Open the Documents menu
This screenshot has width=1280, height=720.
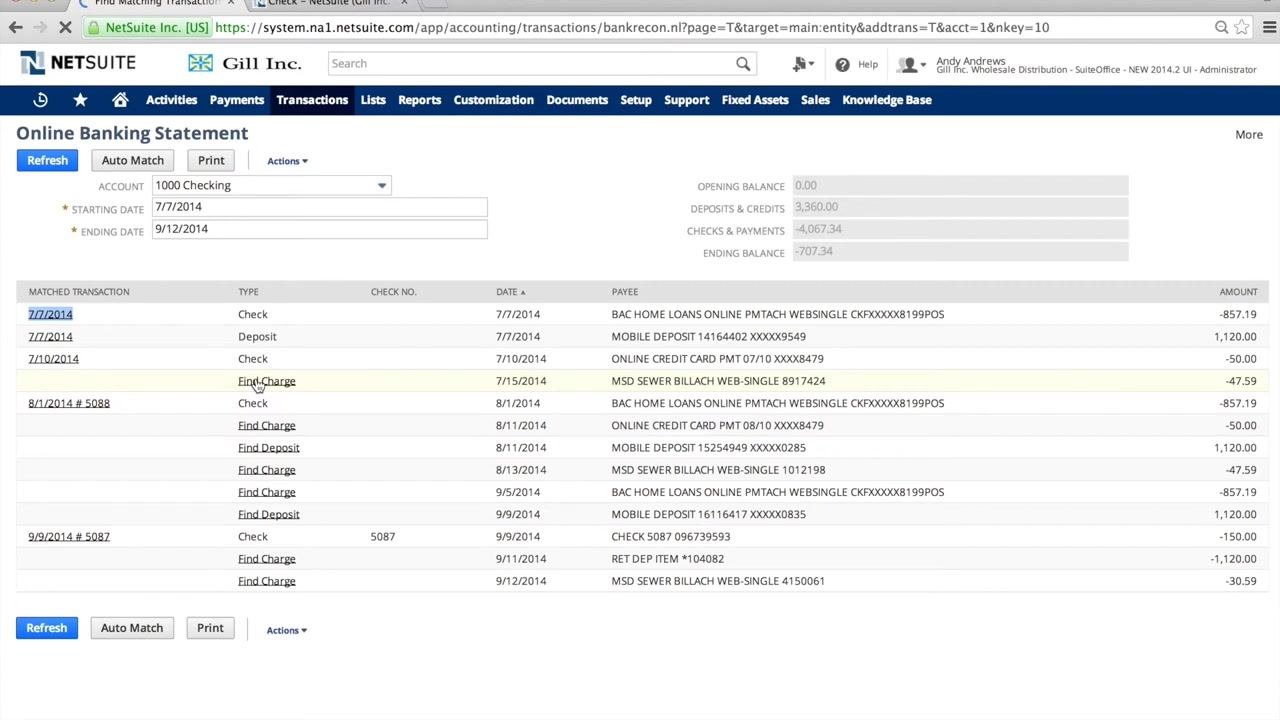coord(577,100)
